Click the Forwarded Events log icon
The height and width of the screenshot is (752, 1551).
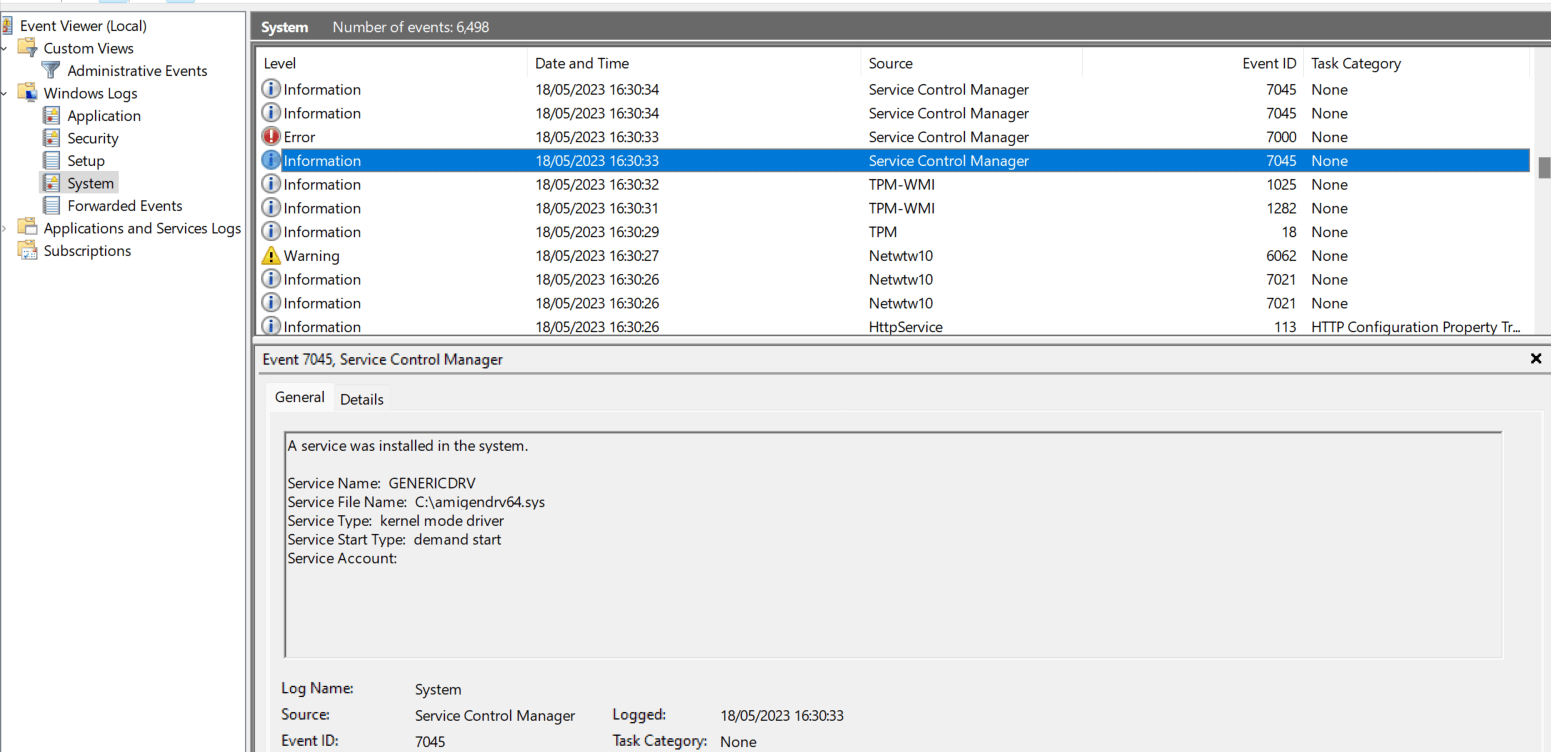51,206
